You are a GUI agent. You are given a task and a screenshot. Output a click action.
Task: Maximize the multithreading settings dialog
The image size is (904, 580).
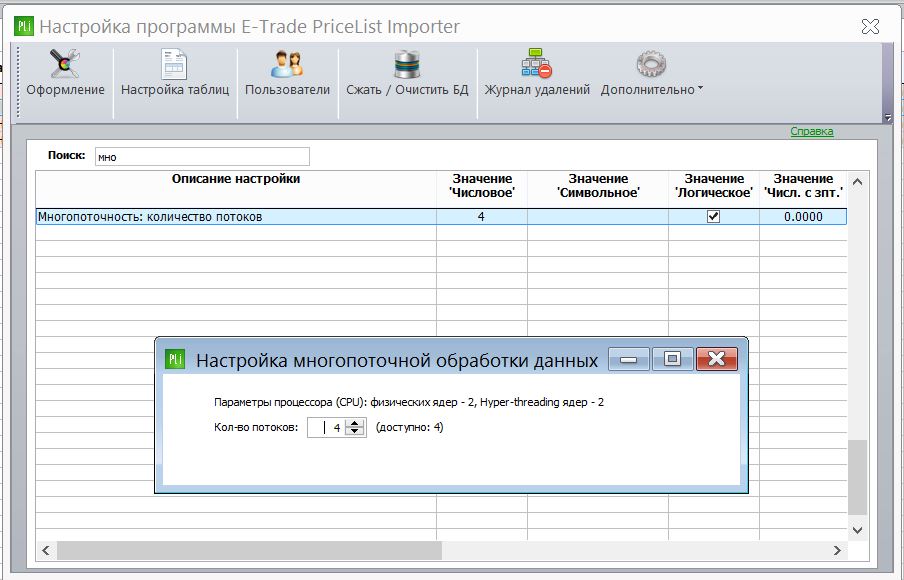click(672, 359)
